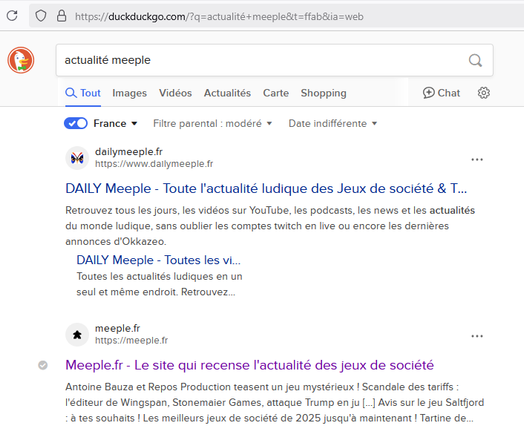Show site security via the padlock icon
The image size is (524, 440).
tap(61, 16)
